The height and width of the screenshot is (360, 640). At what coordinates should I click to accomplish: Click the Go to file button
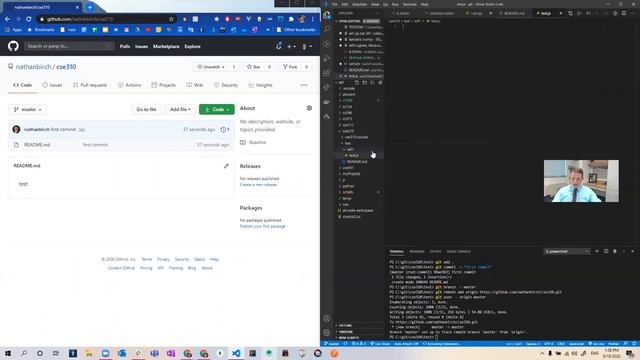(x=146, y=109)
